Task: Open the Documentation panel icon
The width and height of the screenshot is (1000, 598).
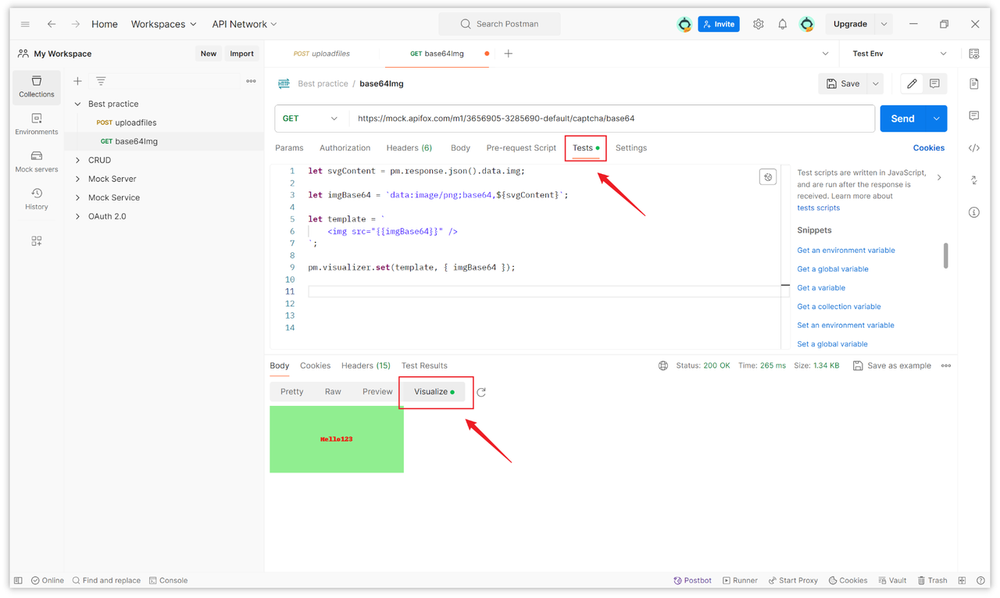Action: click(974, 83)
